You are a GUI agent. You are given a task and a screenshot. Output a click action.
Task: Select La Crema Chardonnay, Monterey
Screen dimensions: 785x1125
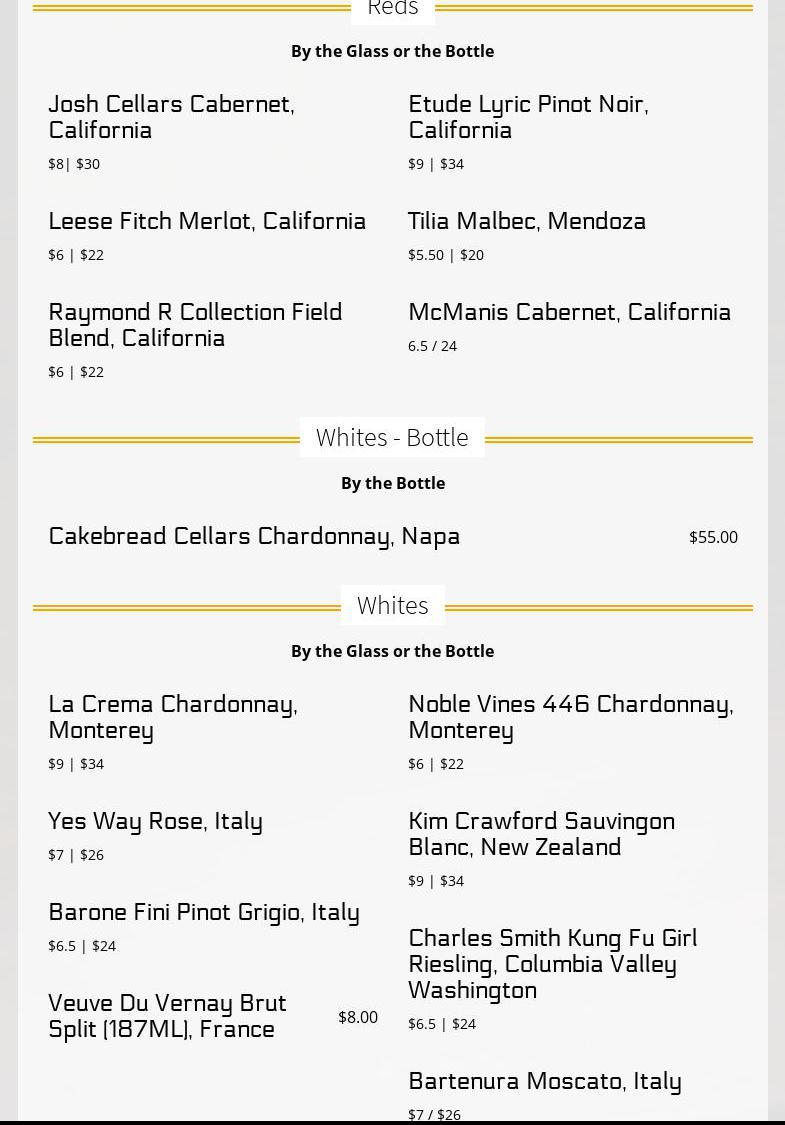tap(173, 717)
